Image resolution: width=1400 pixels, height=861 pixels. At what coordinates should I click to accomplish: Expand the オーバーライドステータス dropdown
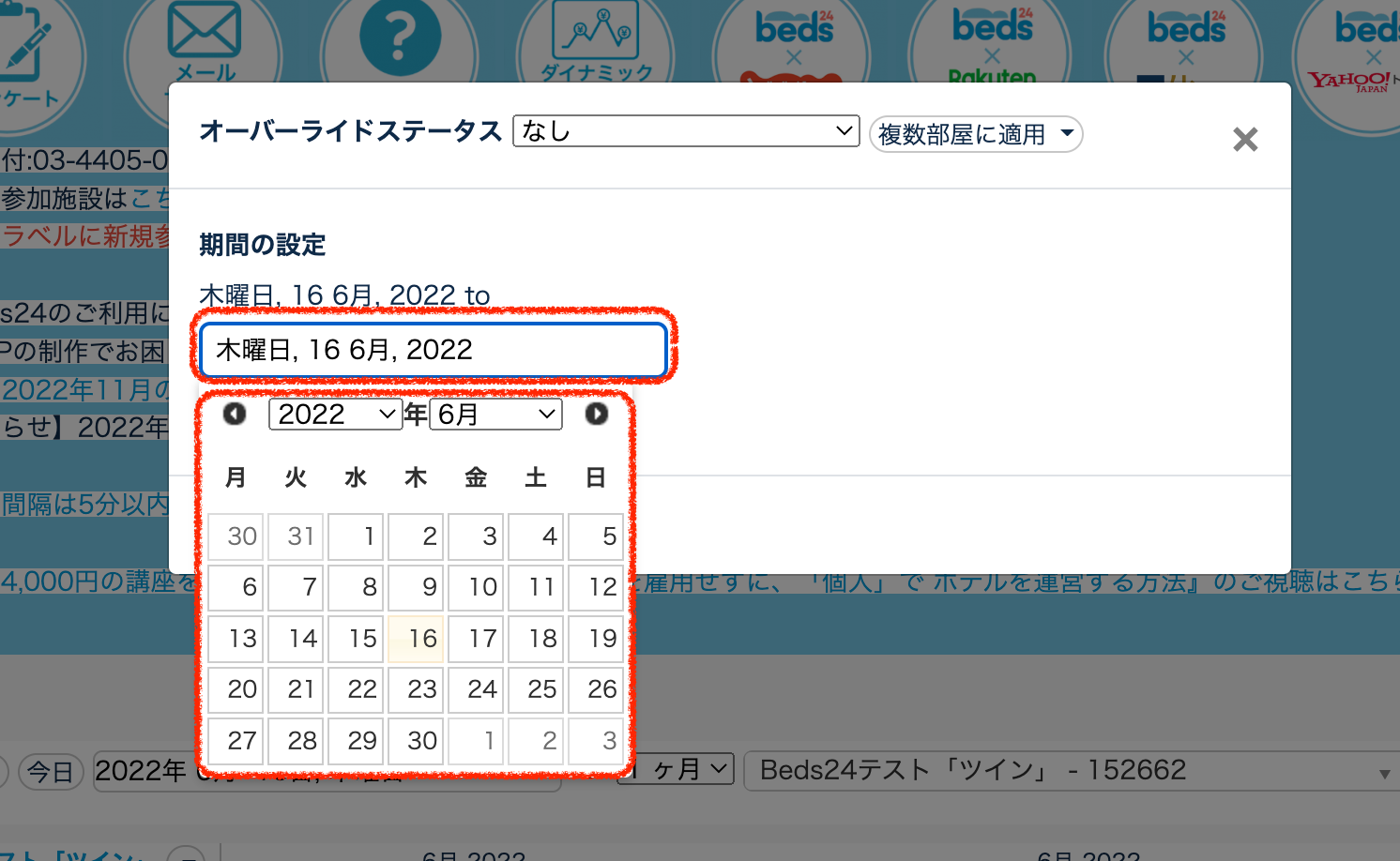tap(686, 131)
